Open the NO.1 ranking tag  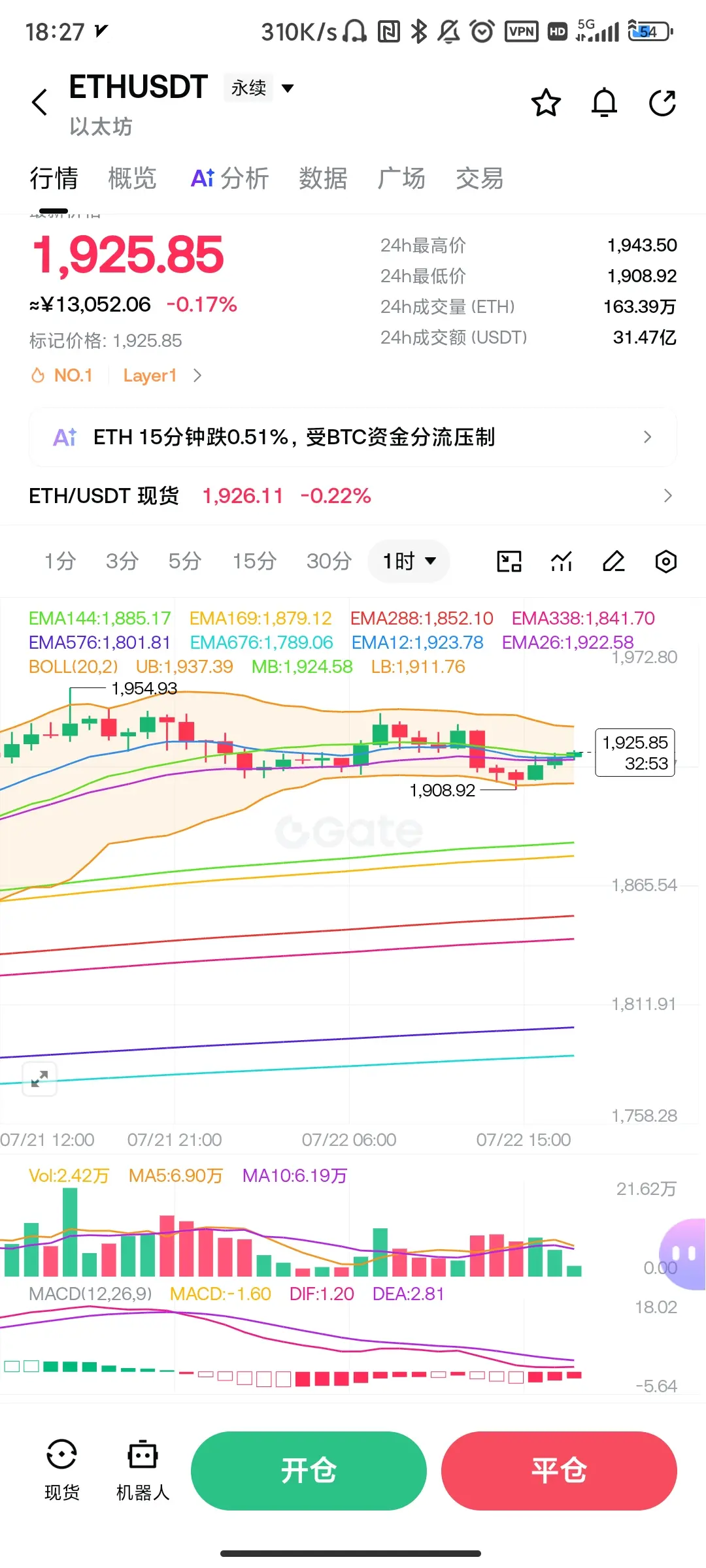(x=62, y=376)
